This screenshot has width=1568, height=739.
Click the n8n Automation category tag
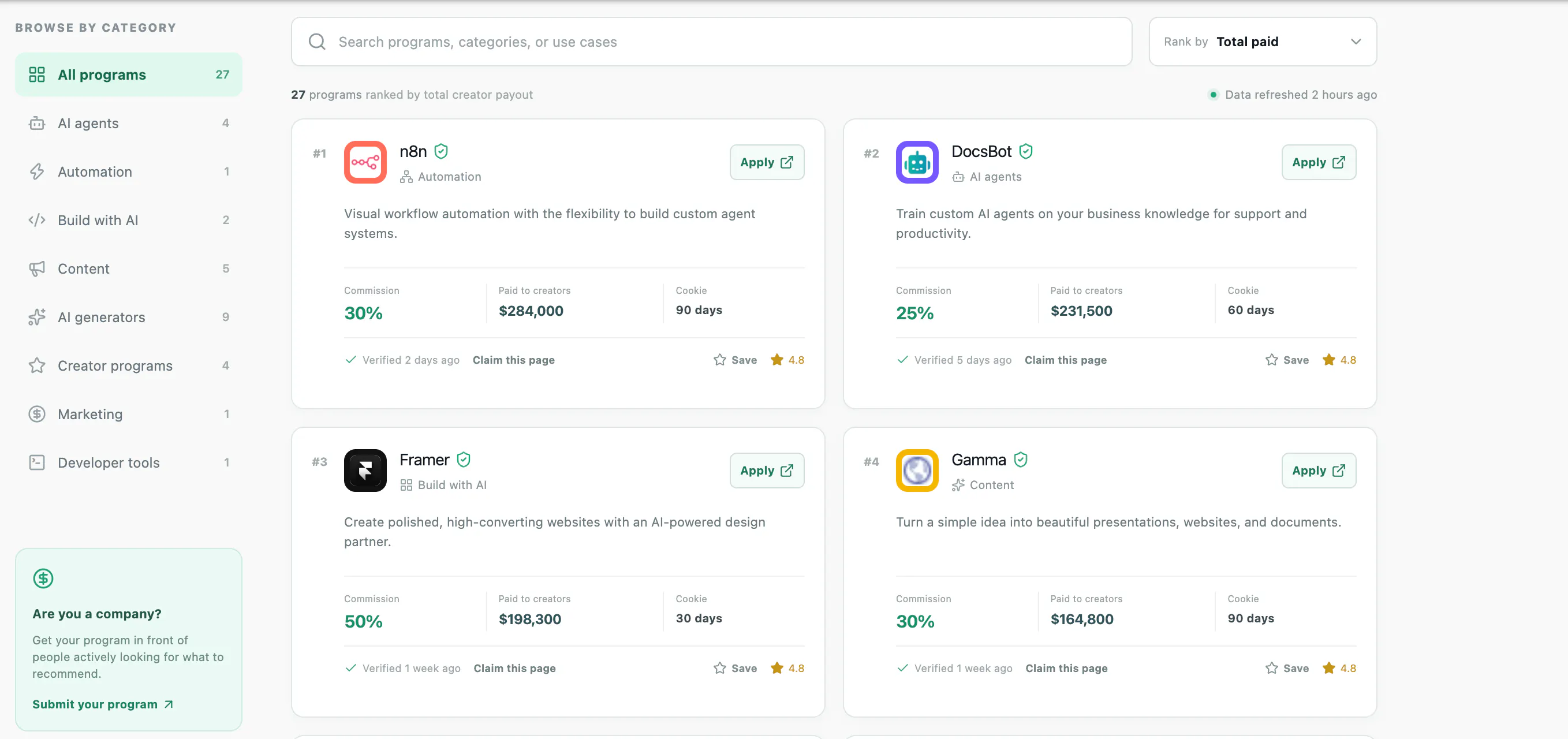(x=440, y=177)
